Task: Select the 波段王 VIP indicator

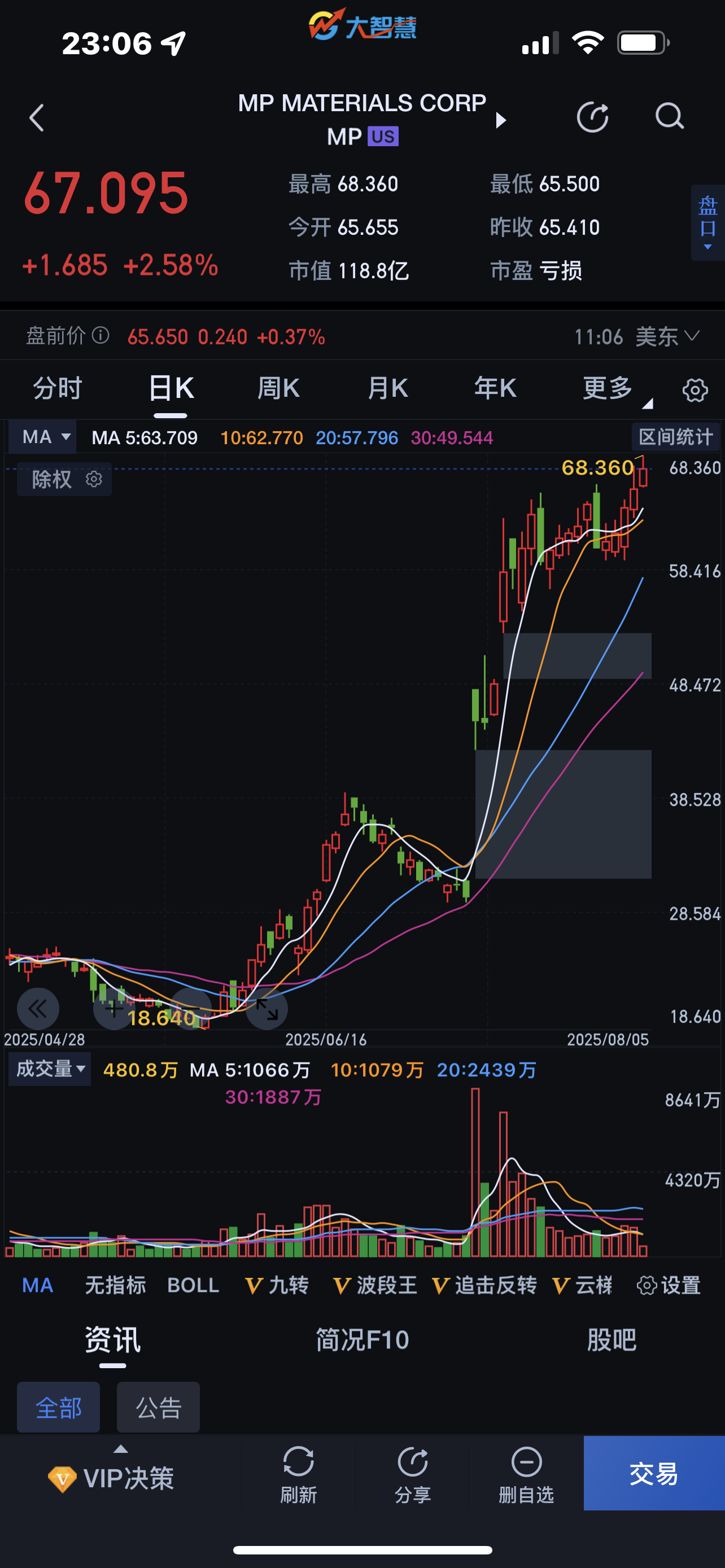Action: (374, 1286)
